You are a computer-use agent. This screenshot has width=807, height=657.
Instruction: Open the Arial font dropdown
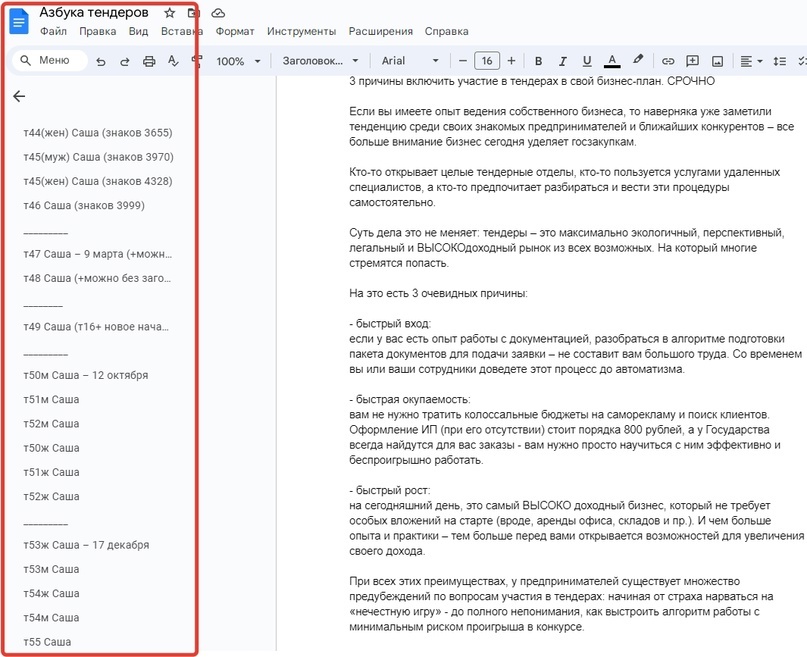(x=410, y=61)
